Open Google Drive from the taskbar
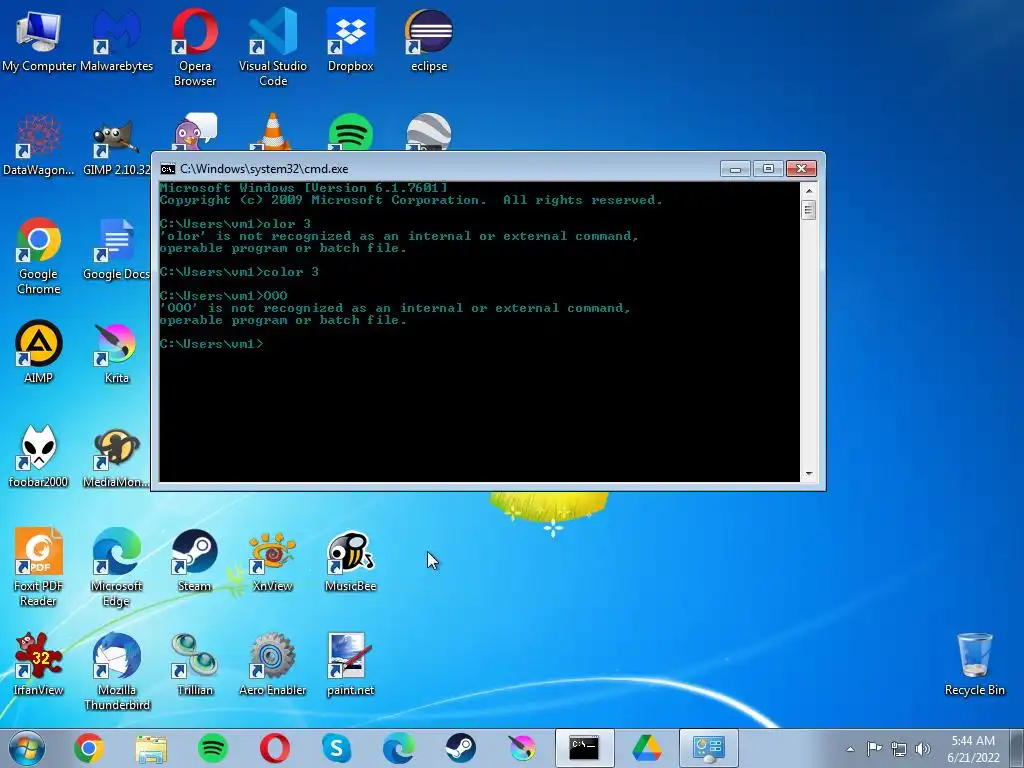The image size is (1024, 768). click(647, 748)
